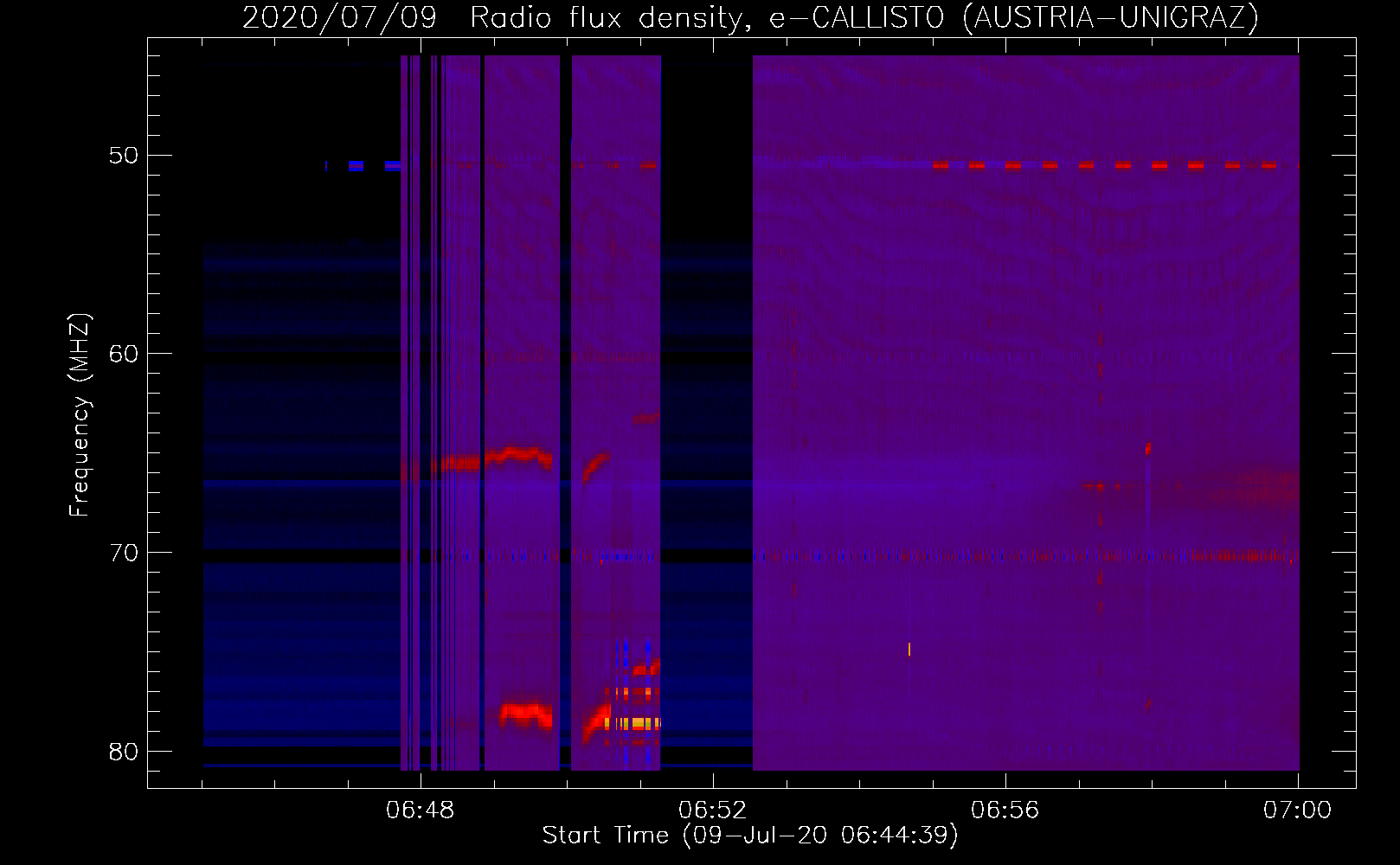Click the Frequency (MHZ) axis label
Screen dimensions: 1400x865
click(x=80, y=416)
